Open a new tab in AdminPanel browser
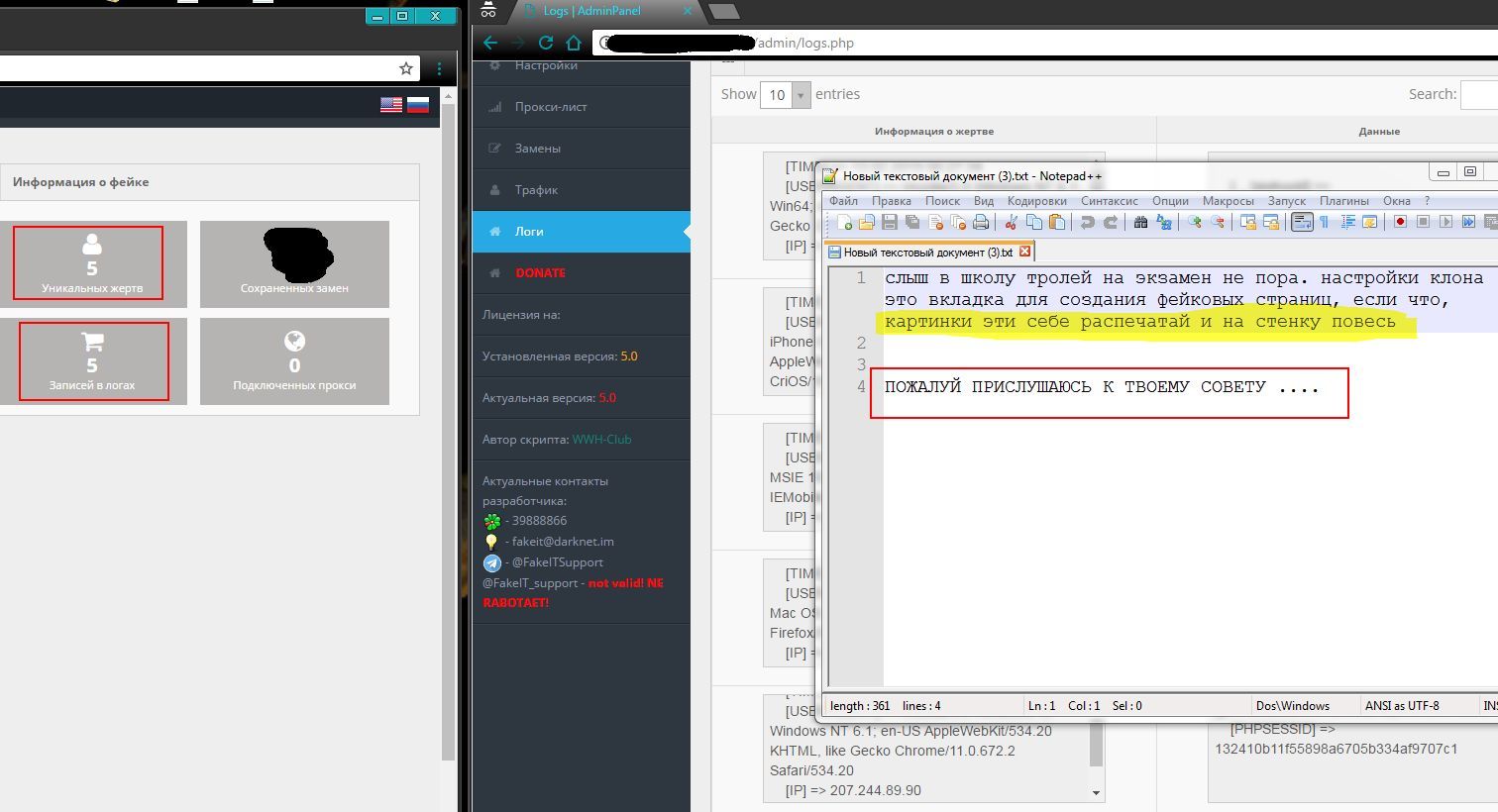This screenshot has width=1498, height=812. point(724,12)
